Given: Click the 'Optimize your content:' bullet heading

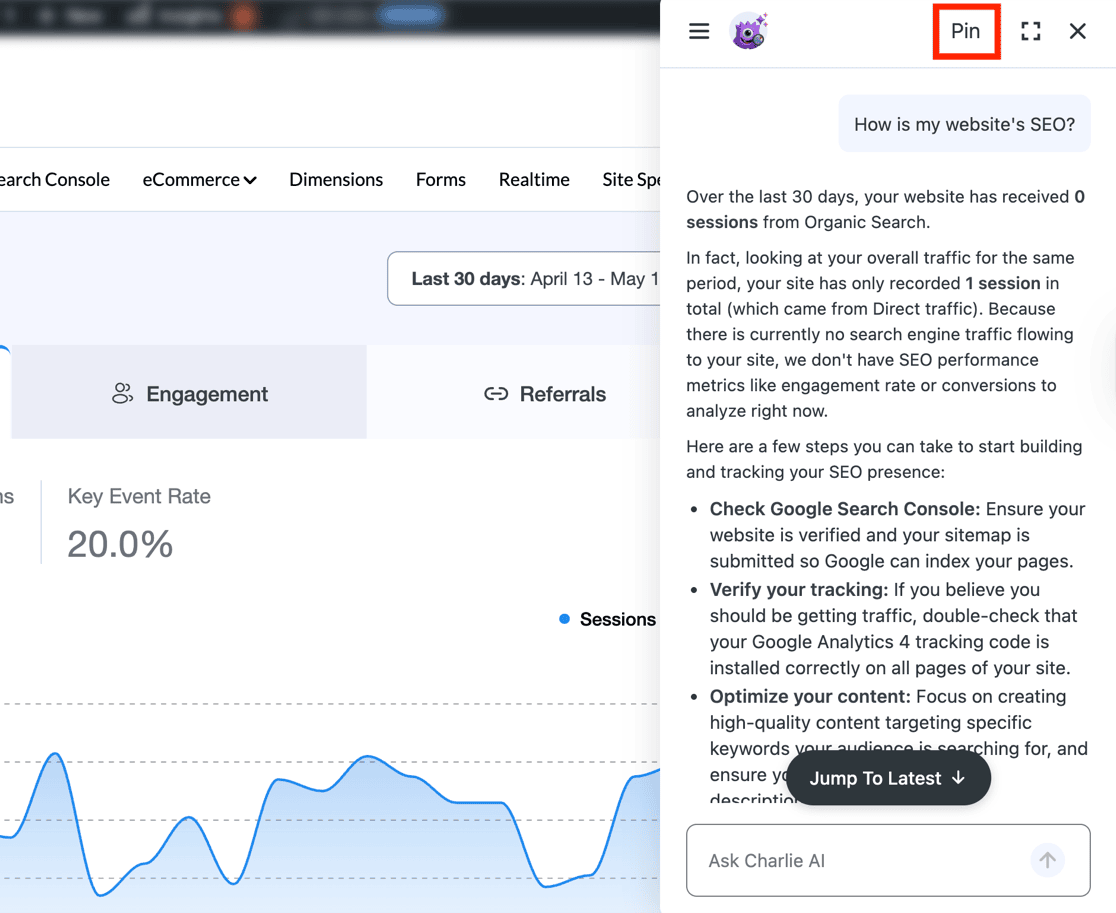Looking at the screenshot, I should (x=810, y=696).
